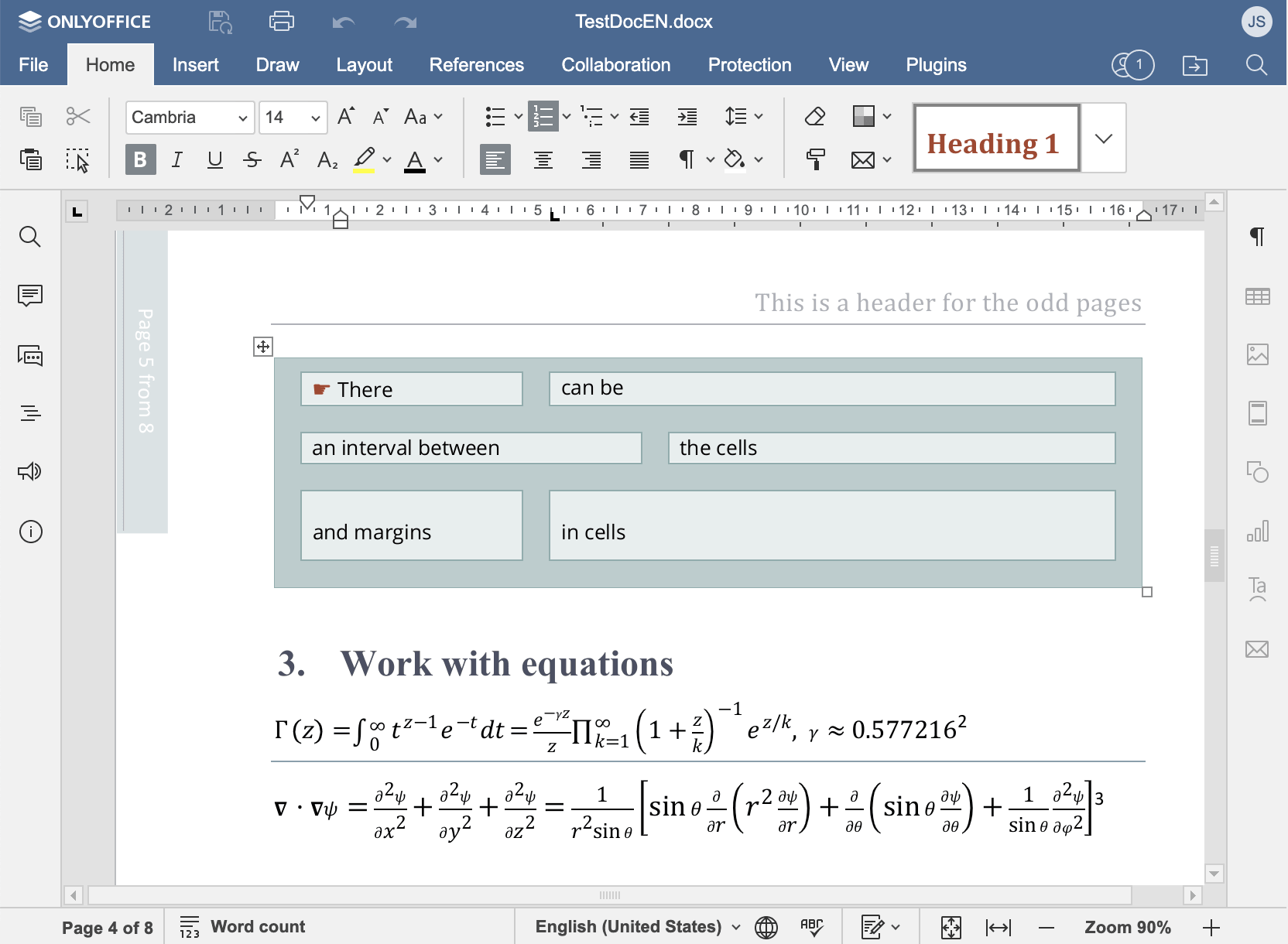Increase font size with the A-up icon
1288x944 pixels.
346,117
